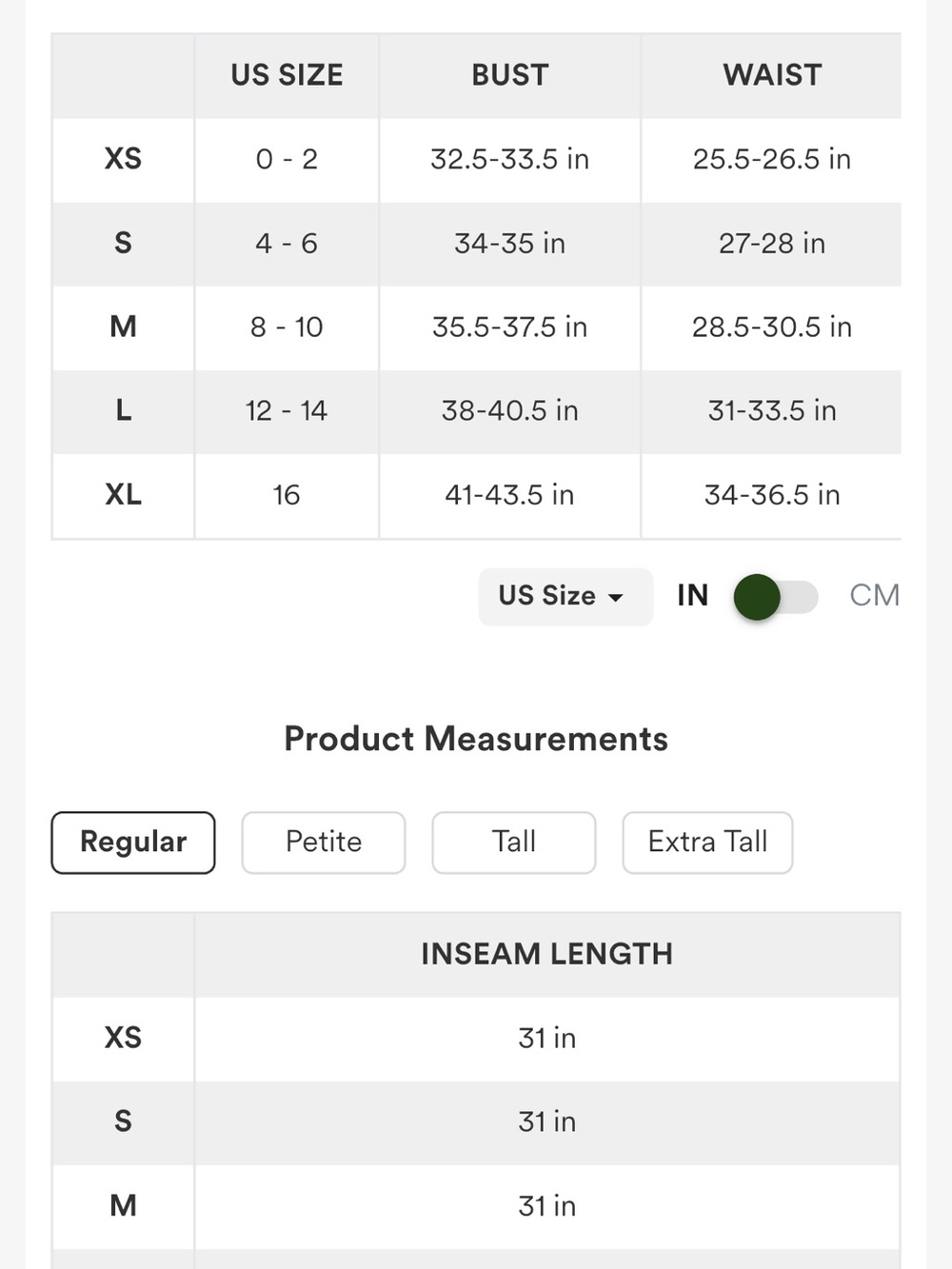Click the L waist value 31-33.5 in

772,411
